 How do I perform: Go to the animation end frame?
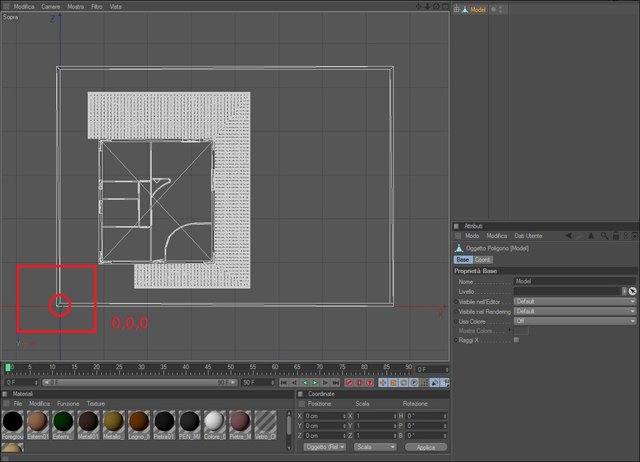pyautogui.click(x=336, y=382)
